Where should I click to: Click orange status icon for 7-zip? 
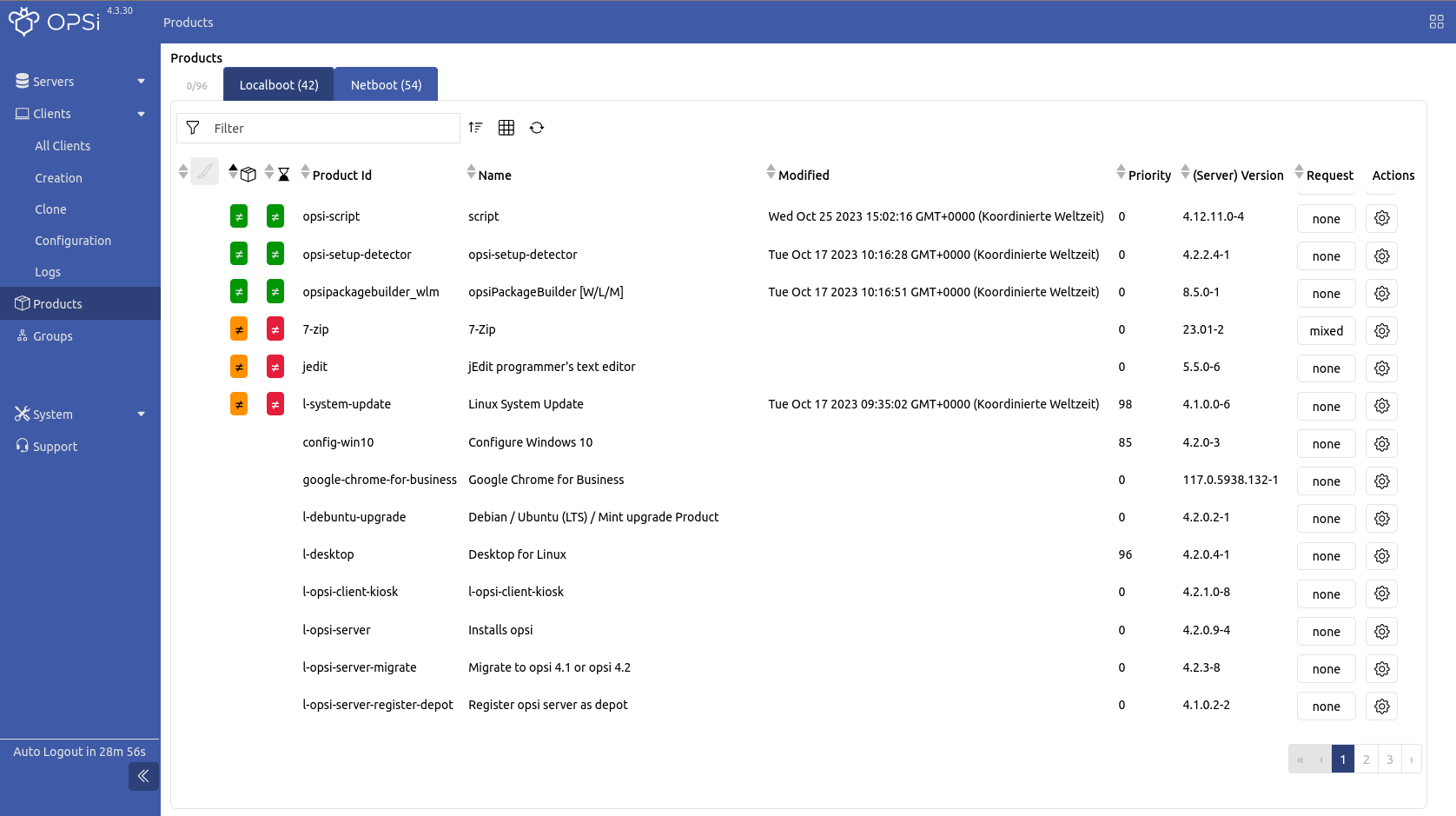239,329
